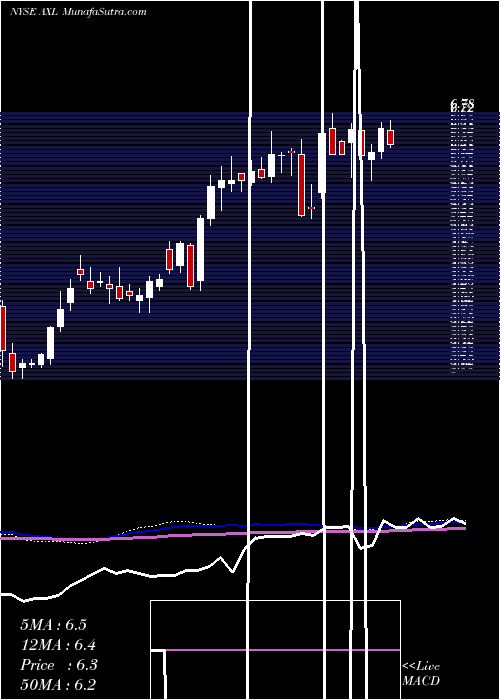The height and width of the screenshot is (700, 500).
Task: Click the 12MA : 6.4 value label
Action: pos(58,645)
